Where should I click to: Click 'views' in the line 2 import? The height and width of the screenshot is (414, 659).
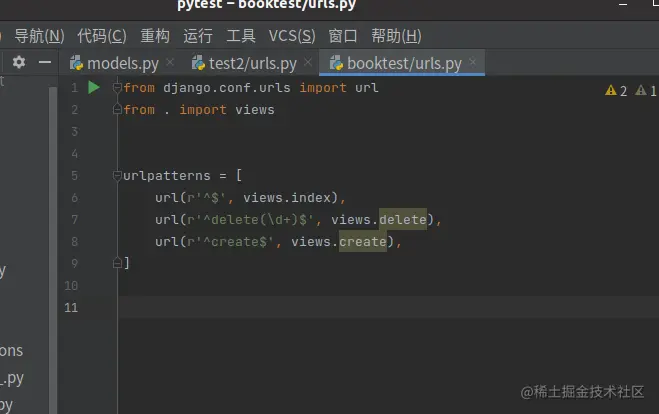tap(255, 110)
